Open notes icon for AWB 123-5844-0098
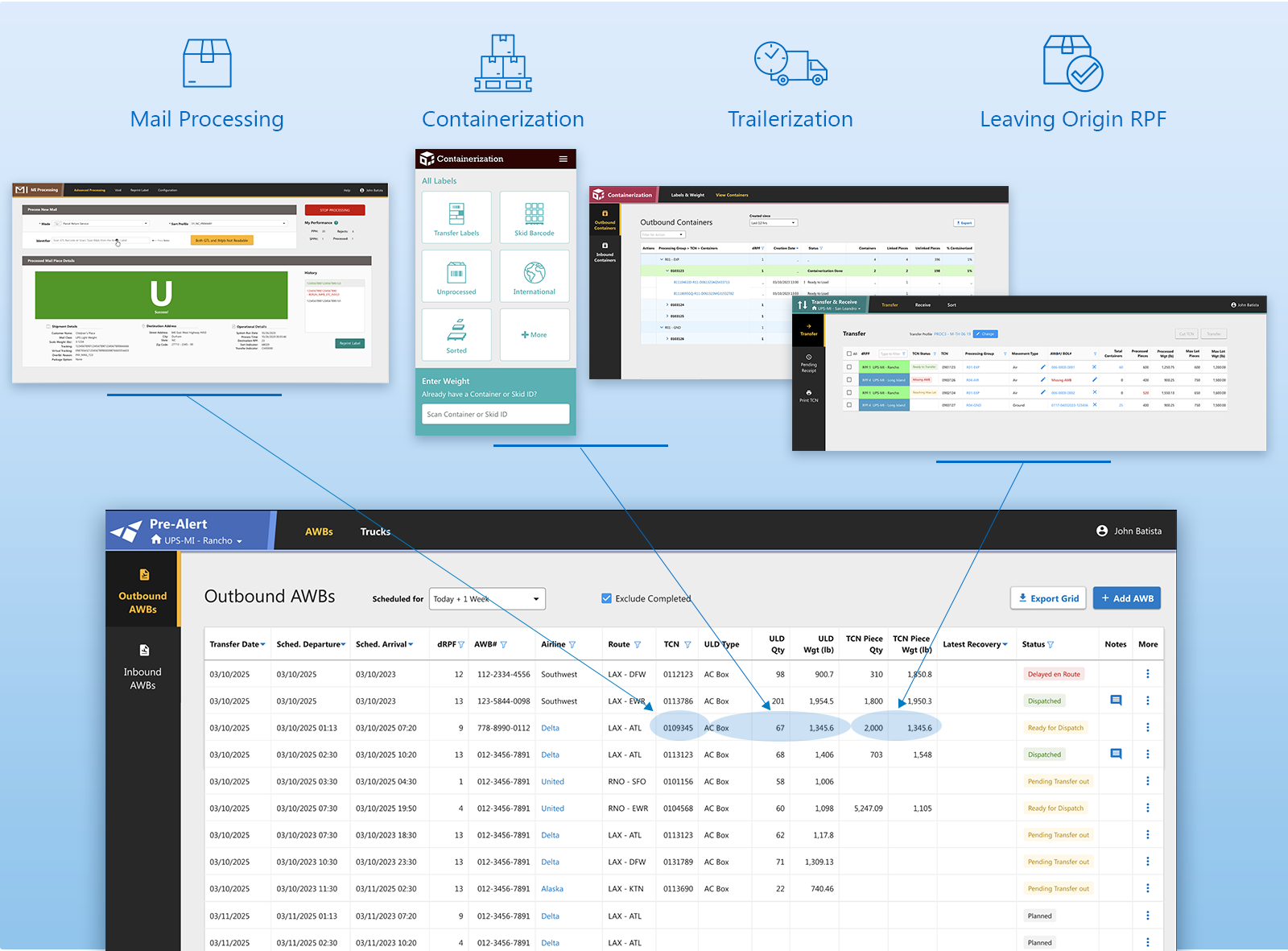This screenshot has height=951, width=1288. pos(1116,701)
